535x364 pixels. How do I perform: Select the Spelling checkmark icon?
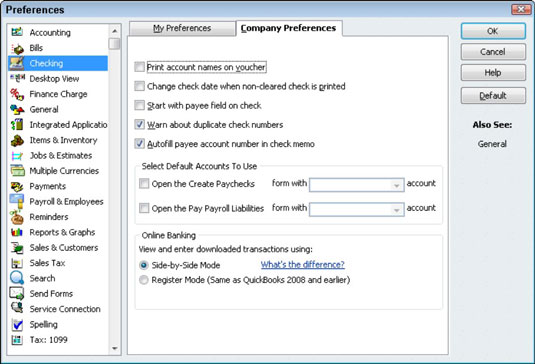click(17, 324)
